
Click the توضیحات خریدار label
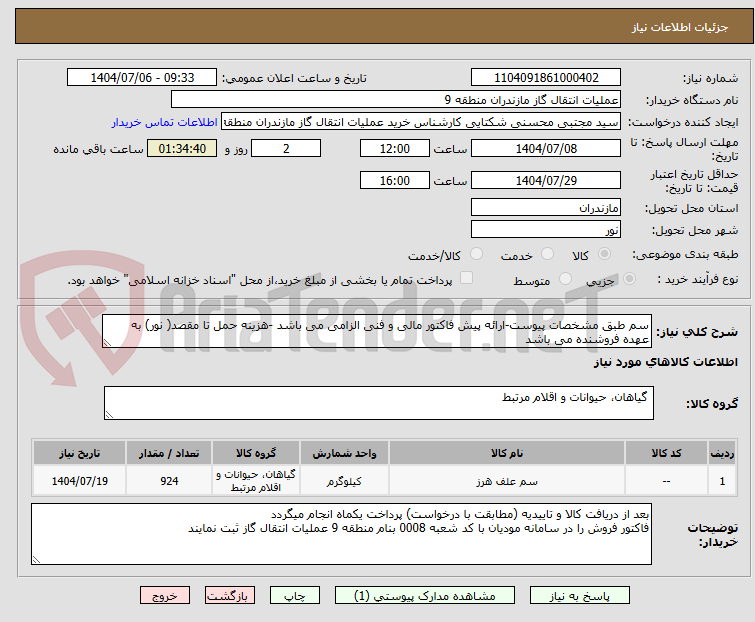coord(713,534)
